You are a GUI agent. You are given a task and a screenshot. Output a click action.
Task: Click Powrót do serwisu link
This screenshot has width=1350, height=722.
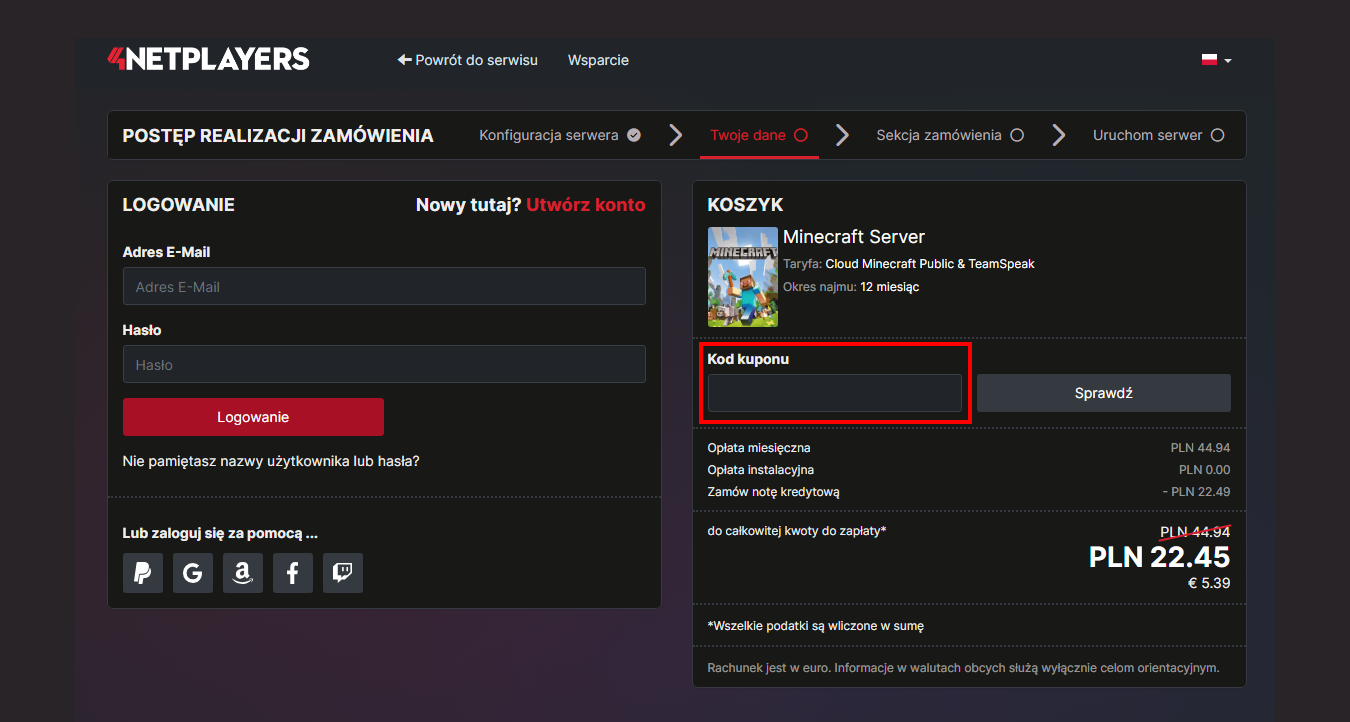(x=467, y=60)
